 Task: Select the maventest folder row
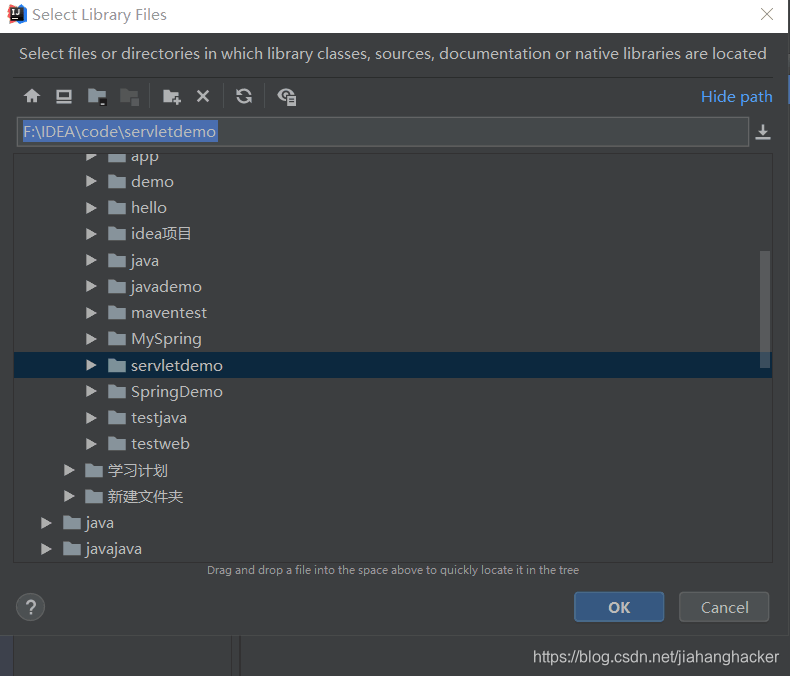click(x=392, y=313)
